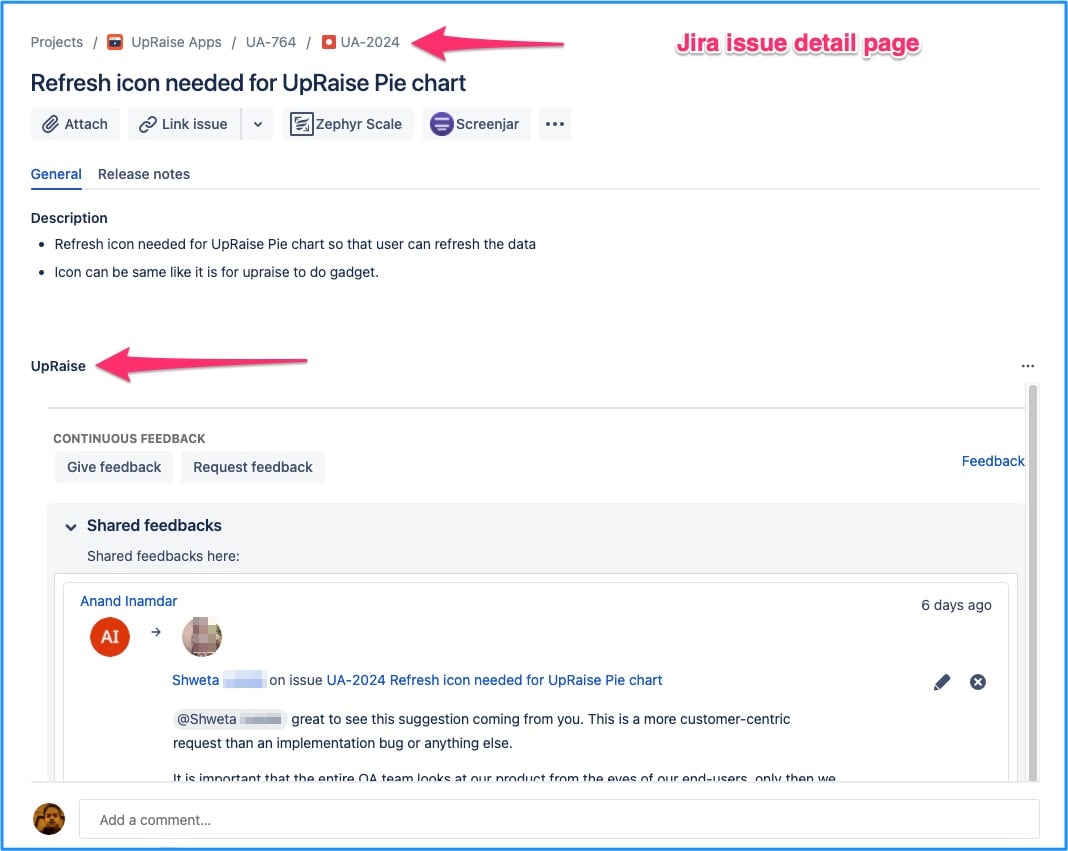
Task: Go to UpRaise Apps project breadcrumb
Action: 176,42
